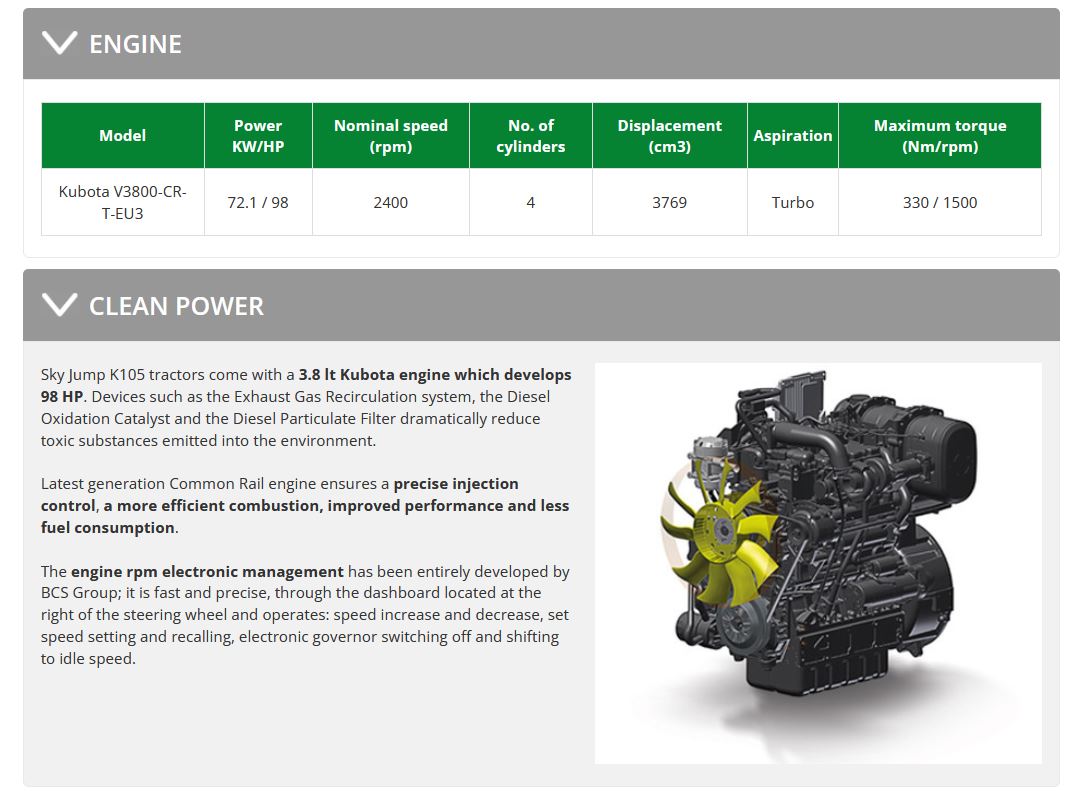
Task: Collapse the ENGINE section chevron
Action: point(60,43)
